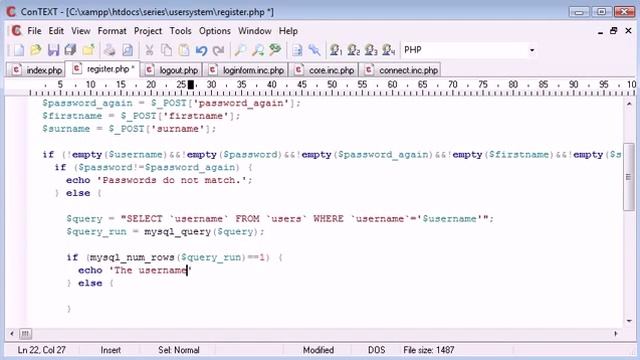
Task: Open Print Preview from the toolbar
Action: (127, 50)
